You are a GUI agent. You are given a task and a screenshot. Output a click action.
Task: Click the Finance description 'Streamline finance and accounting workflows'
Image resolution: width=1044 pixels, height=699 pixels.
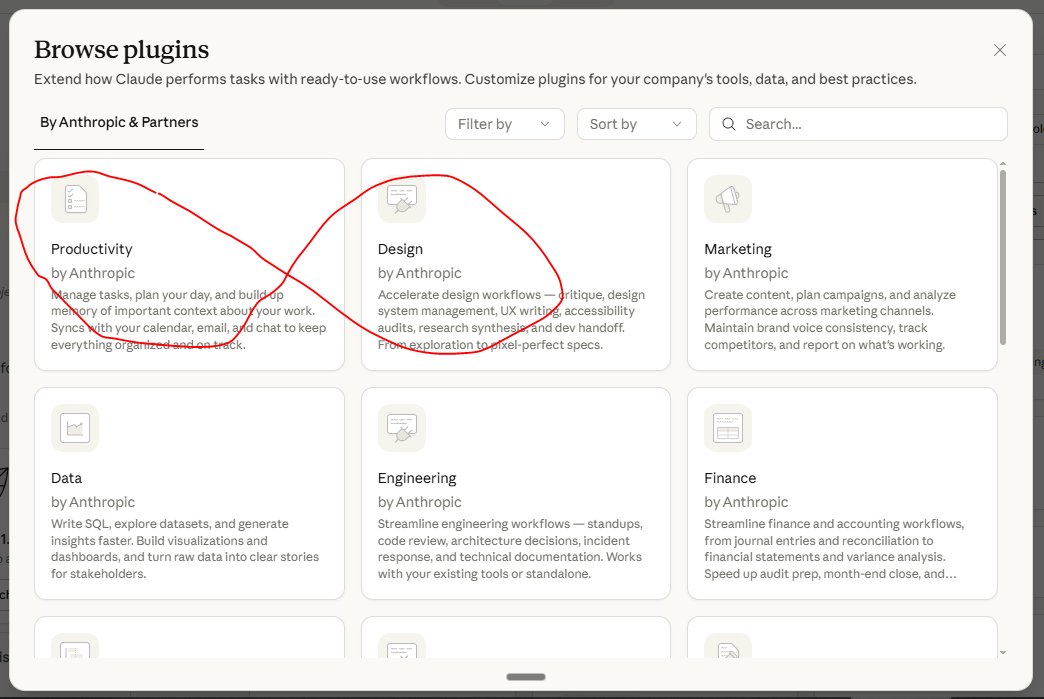pos(834,524)
